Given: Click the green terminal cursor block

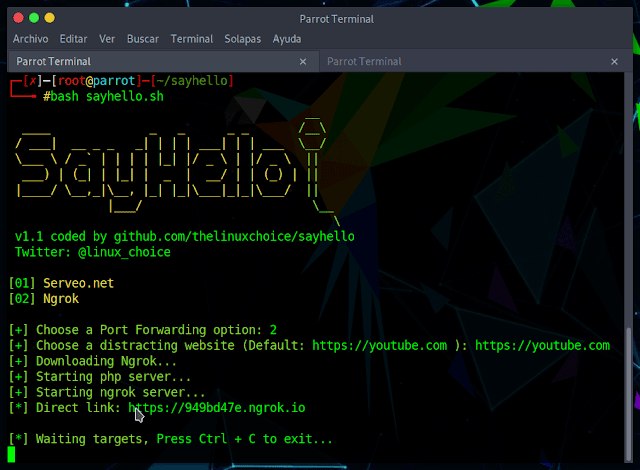Looking at the screenshot, I should coord(11,454).
